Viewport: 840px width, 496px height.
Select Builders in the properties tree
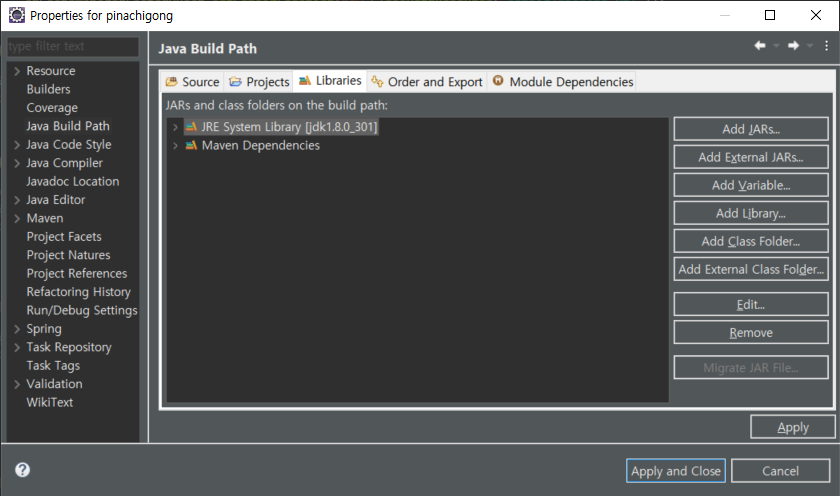49,89
